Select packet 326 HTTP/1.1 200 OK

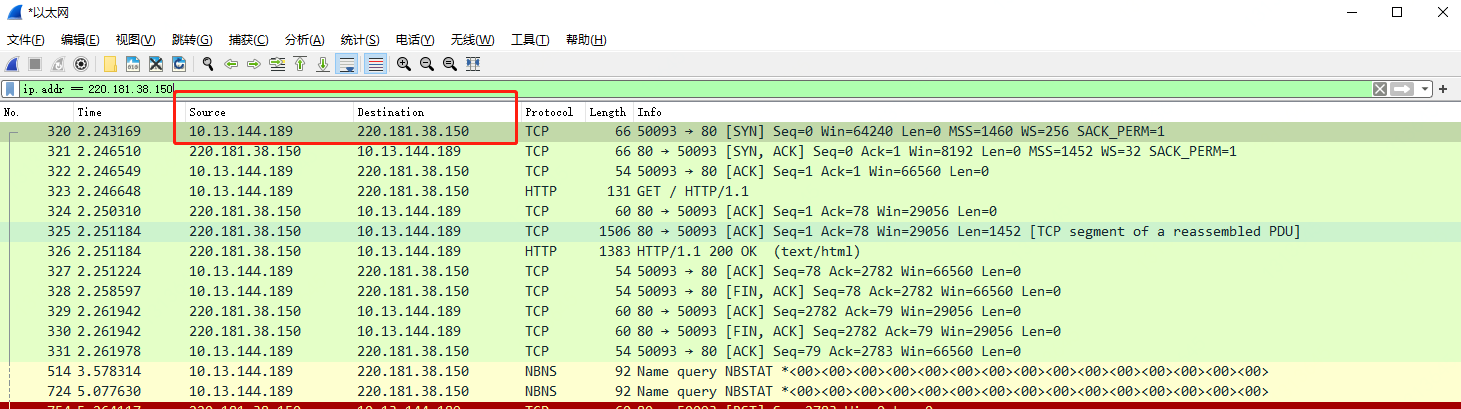730,251
